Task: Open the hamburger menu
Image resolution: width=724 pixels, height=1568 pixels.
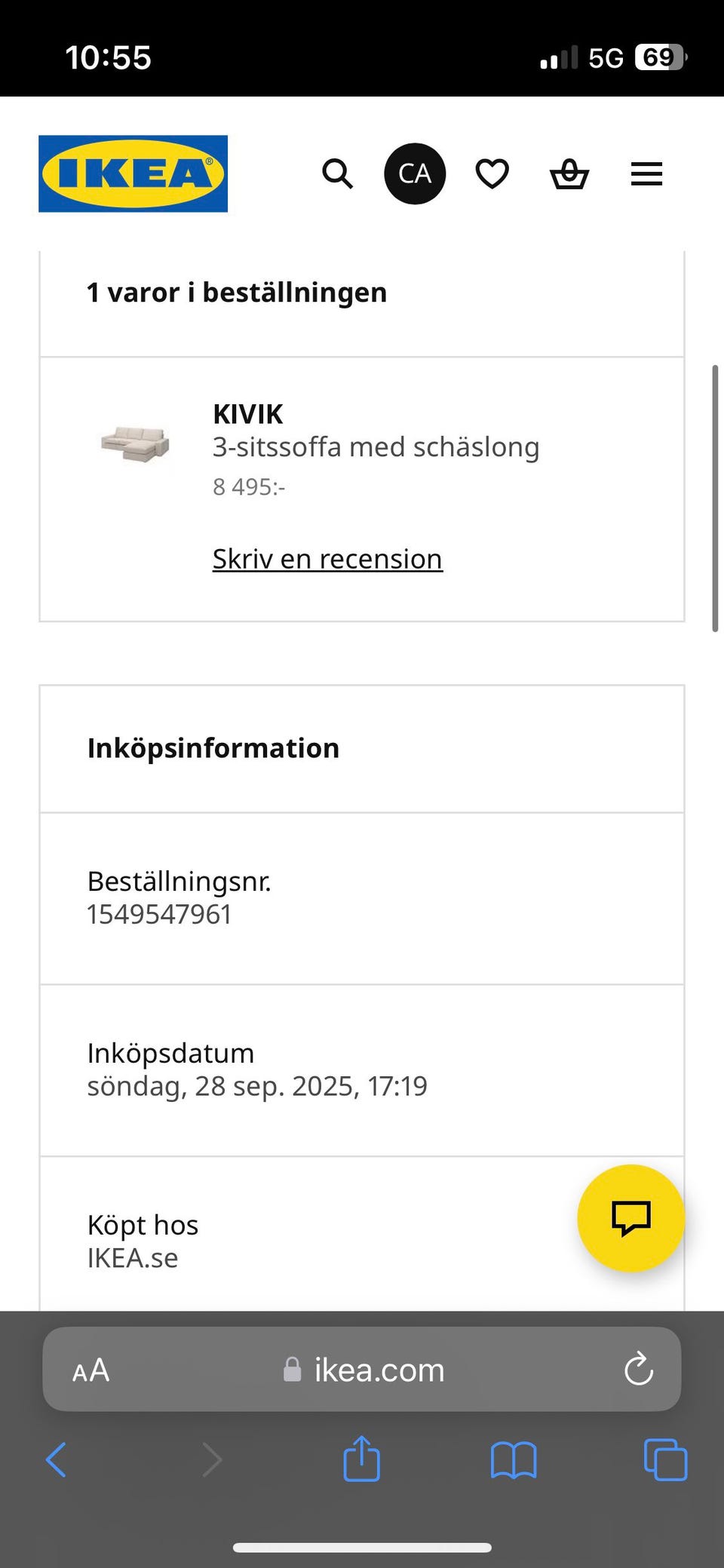Action: 646,174
